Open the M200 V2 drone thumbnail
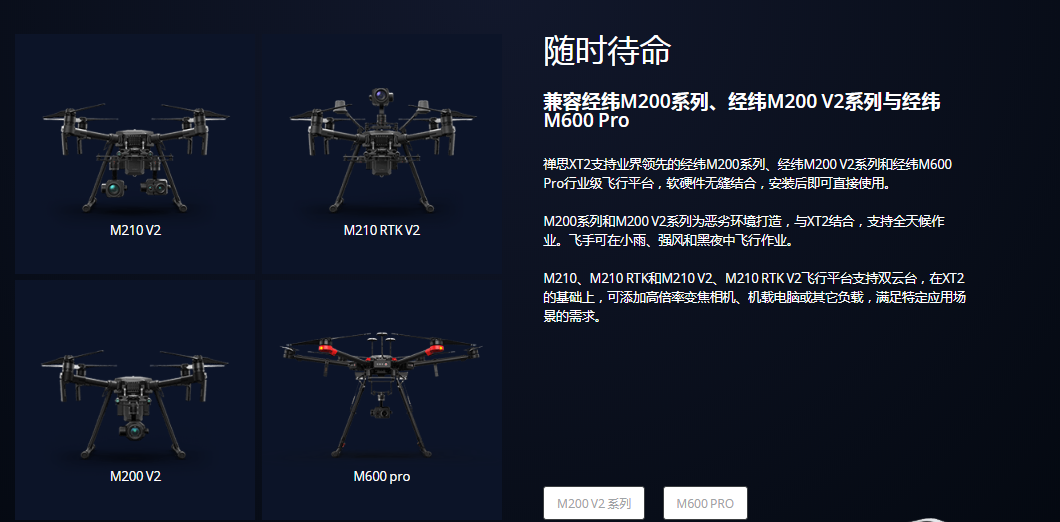 point(135,404)
